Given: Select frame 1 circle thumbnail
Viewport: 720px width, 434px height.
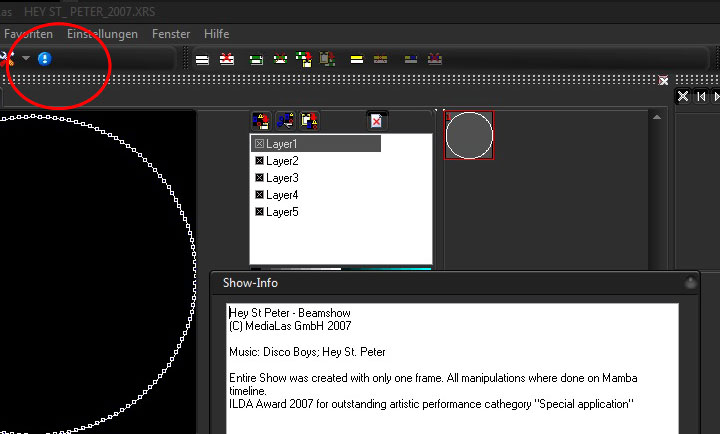Looking at the screenshot, I should tap(469, 135).
